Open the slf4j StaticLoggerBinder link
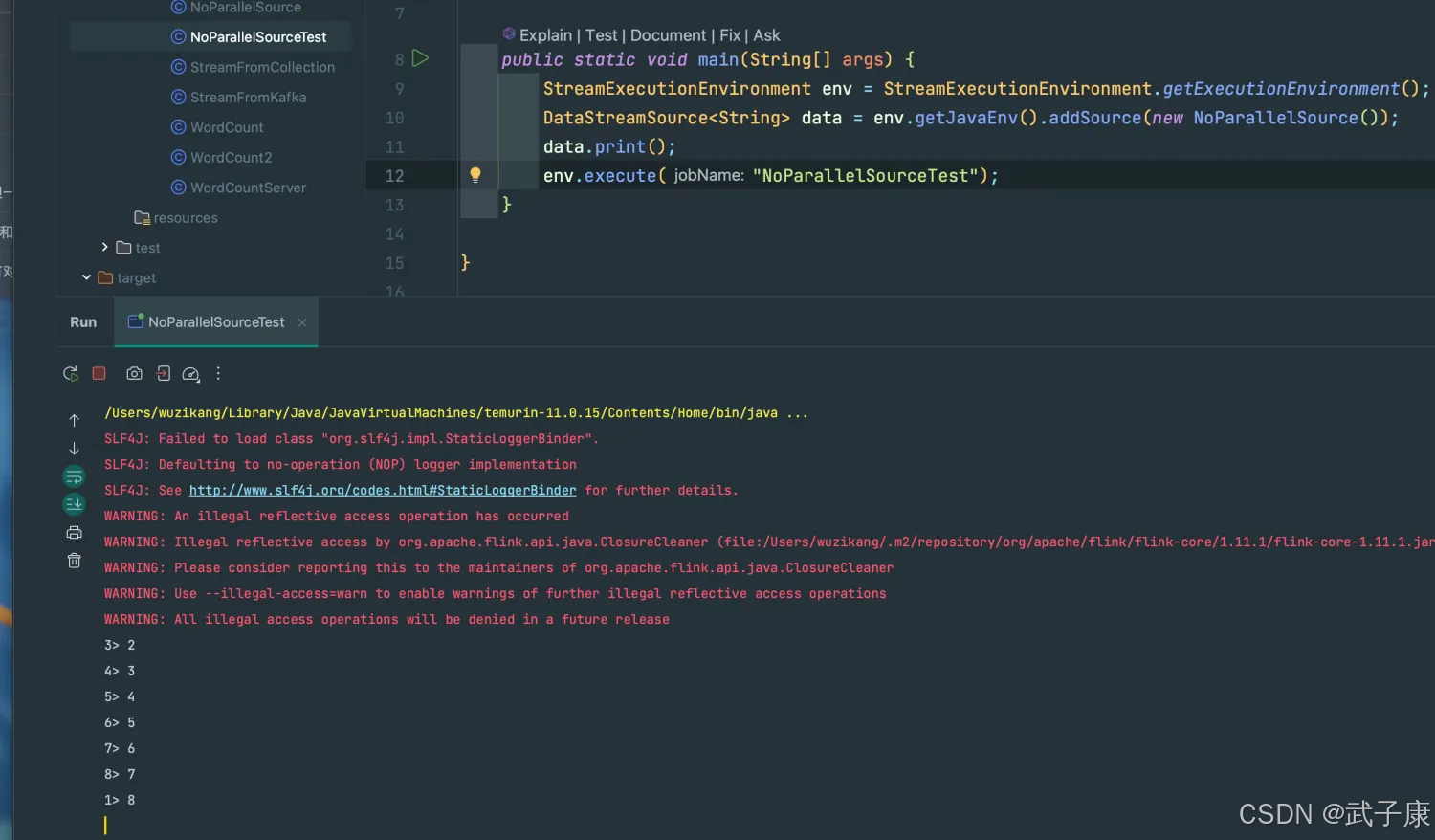 pyautogui.click(x=383, y=491)
